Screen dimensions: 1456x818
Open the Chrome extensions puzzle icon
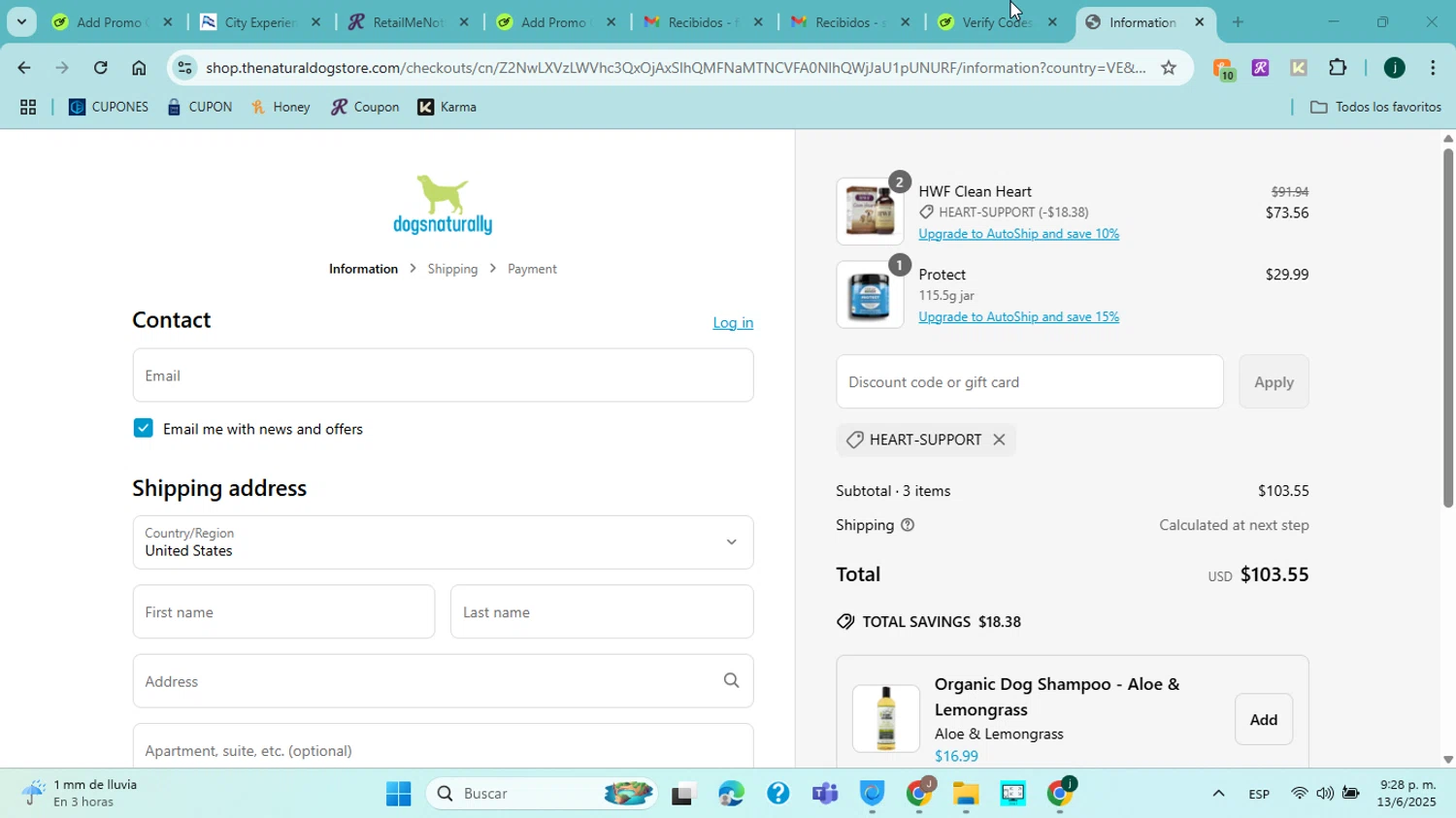[x=1338, y=68]
